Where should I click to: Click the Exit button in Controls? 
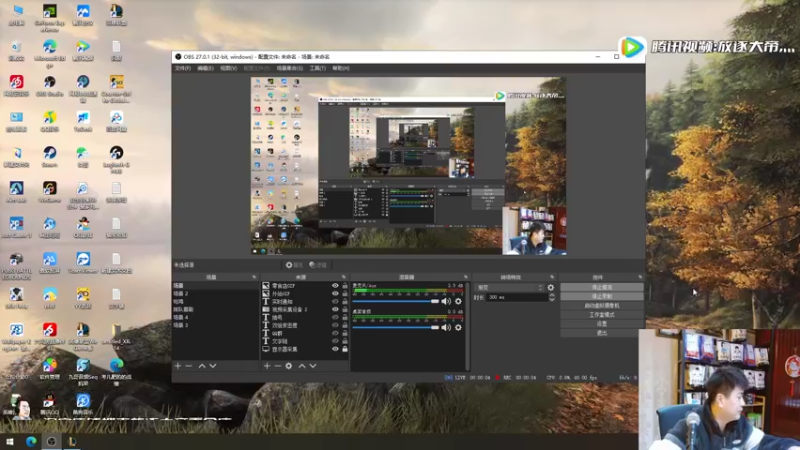[x=602, y=333]
